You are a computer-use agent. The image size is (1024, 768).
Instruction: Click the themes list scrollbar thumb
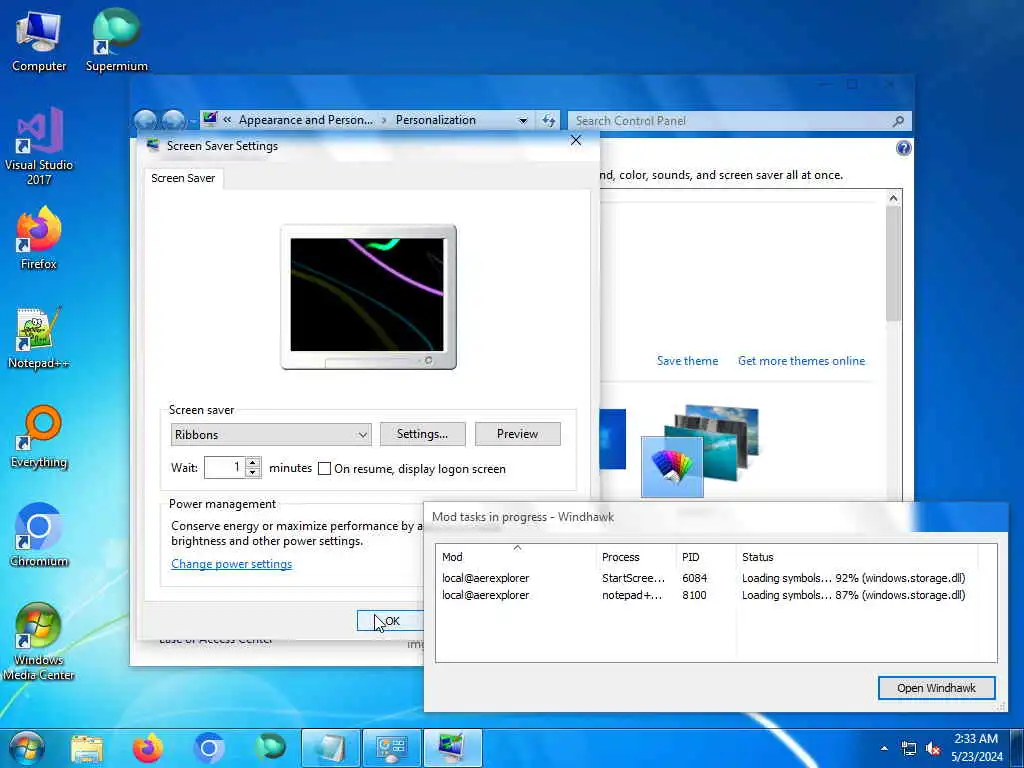click(x=893, y=263)
